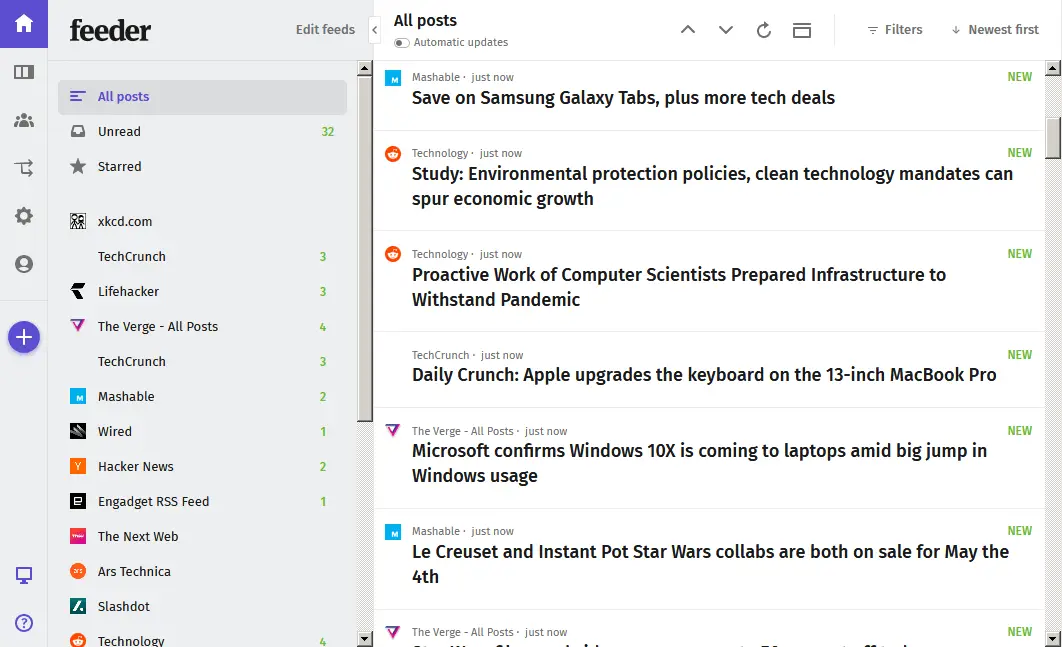Click The Verge feed icon in sidebar
Image resolution: width=1062 pixels, height=647 pixels.
78,325
